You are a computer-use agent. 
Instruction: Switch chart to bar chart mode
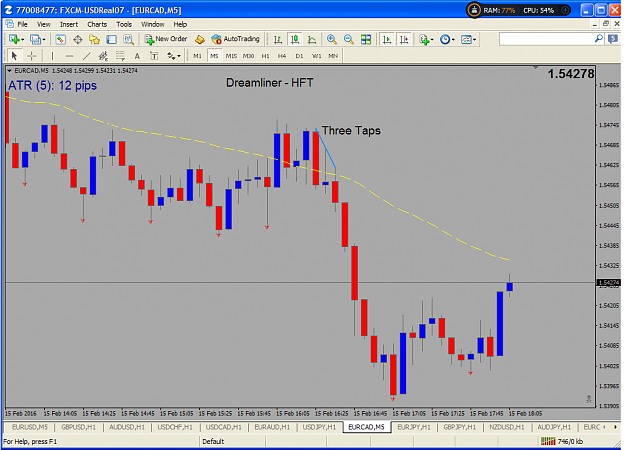point(278,39)
